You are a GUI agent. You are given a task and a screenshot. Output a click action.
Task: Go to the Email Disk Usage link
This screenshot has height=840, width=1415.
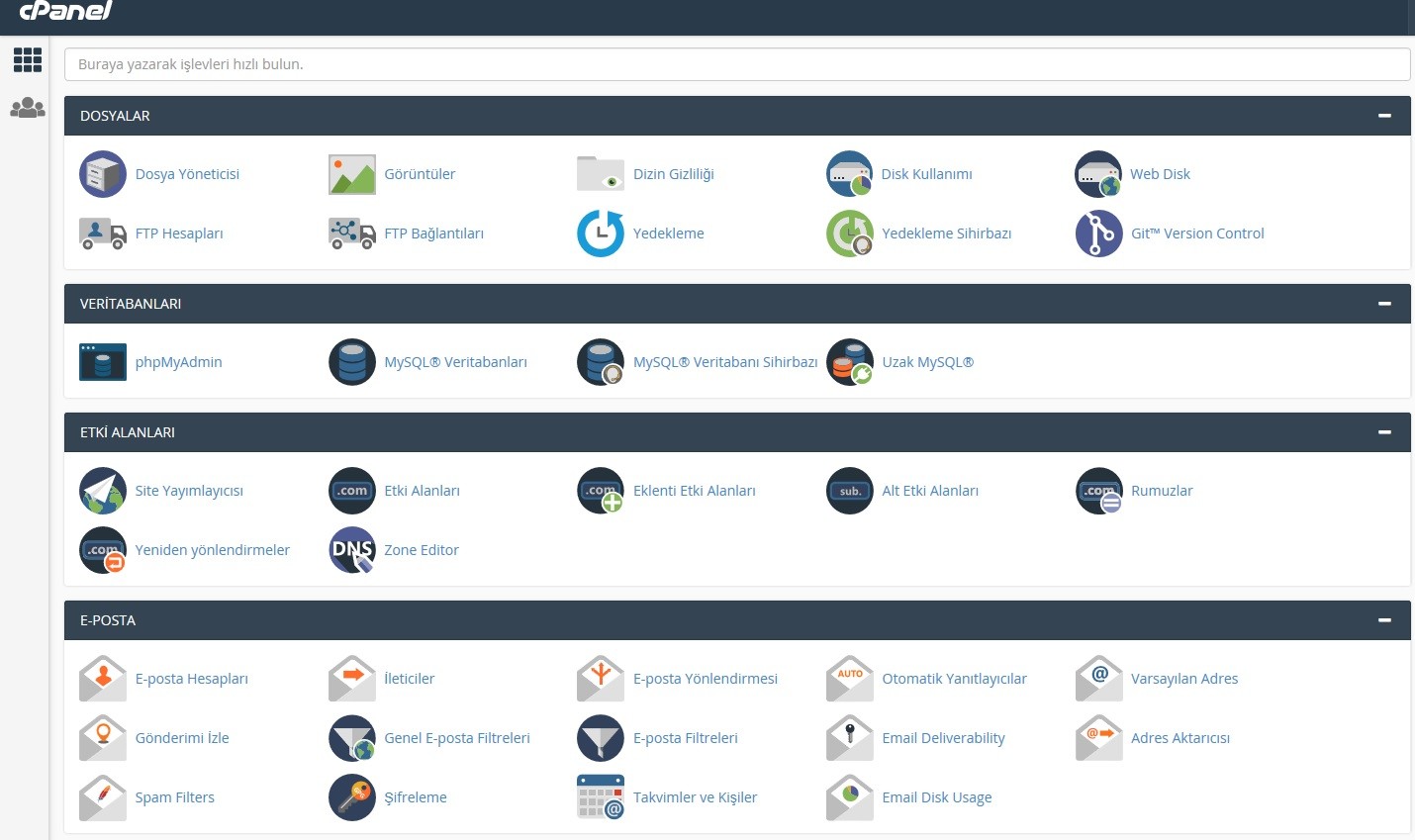tap(936, 797)
